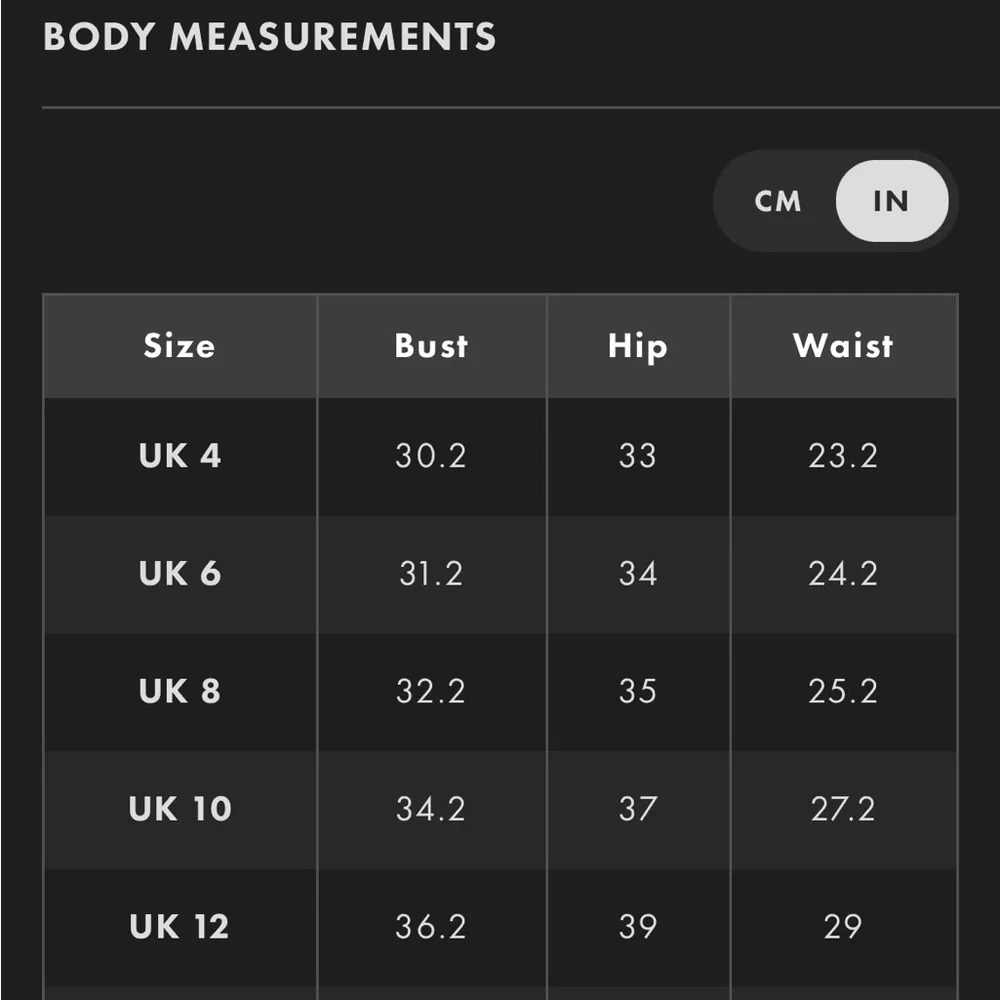1000x1000 pixels.
Task: Click the 39 hip value for UK 12
Action: tap(638, 927)
